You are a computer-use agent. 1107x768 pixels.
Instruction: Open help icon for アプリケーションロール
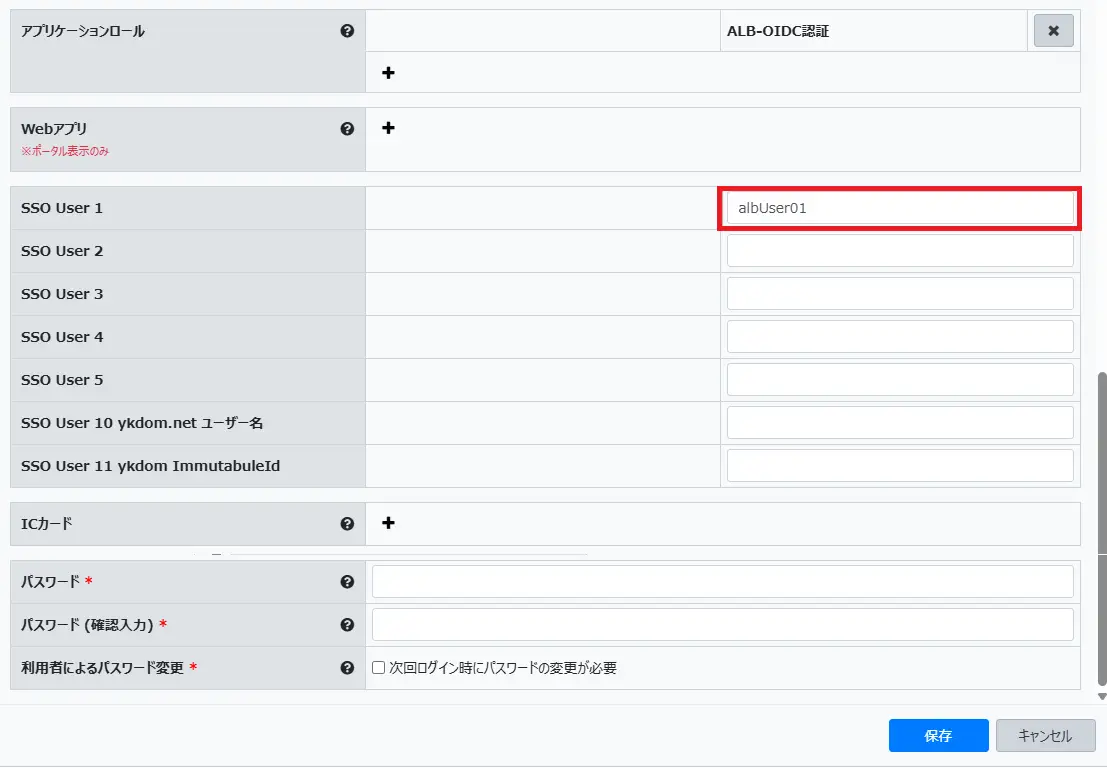click(347, 31)
